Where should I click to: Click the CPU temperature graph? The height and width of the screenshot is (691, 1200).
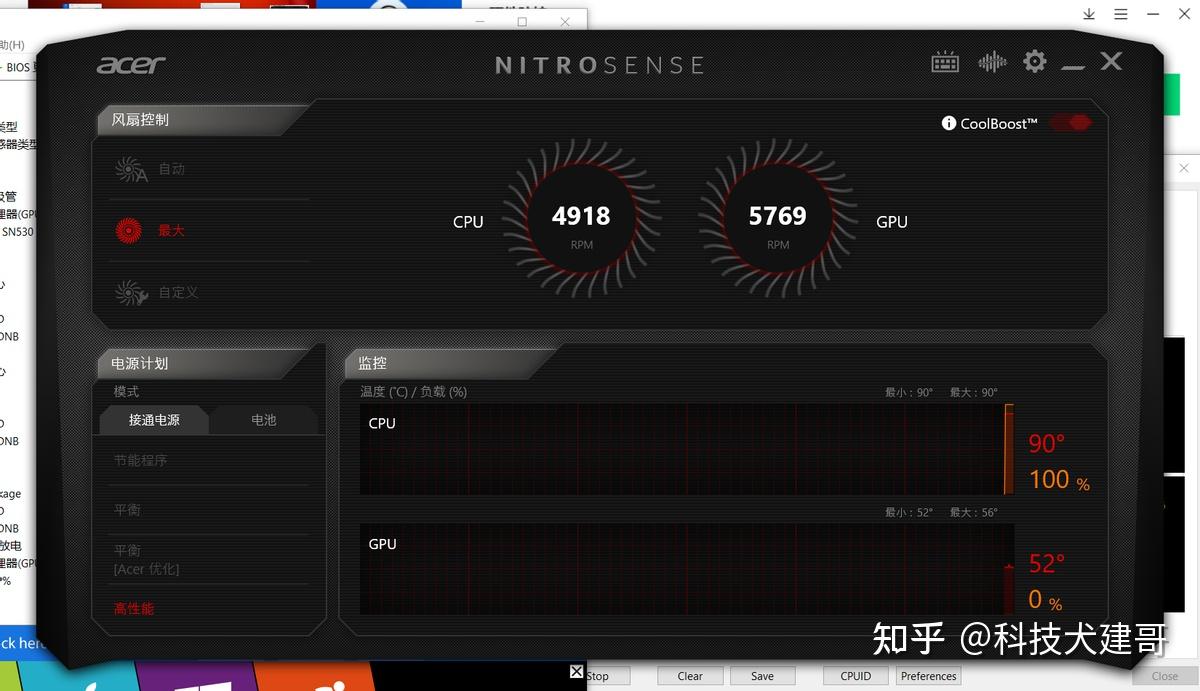click(686, 449)
